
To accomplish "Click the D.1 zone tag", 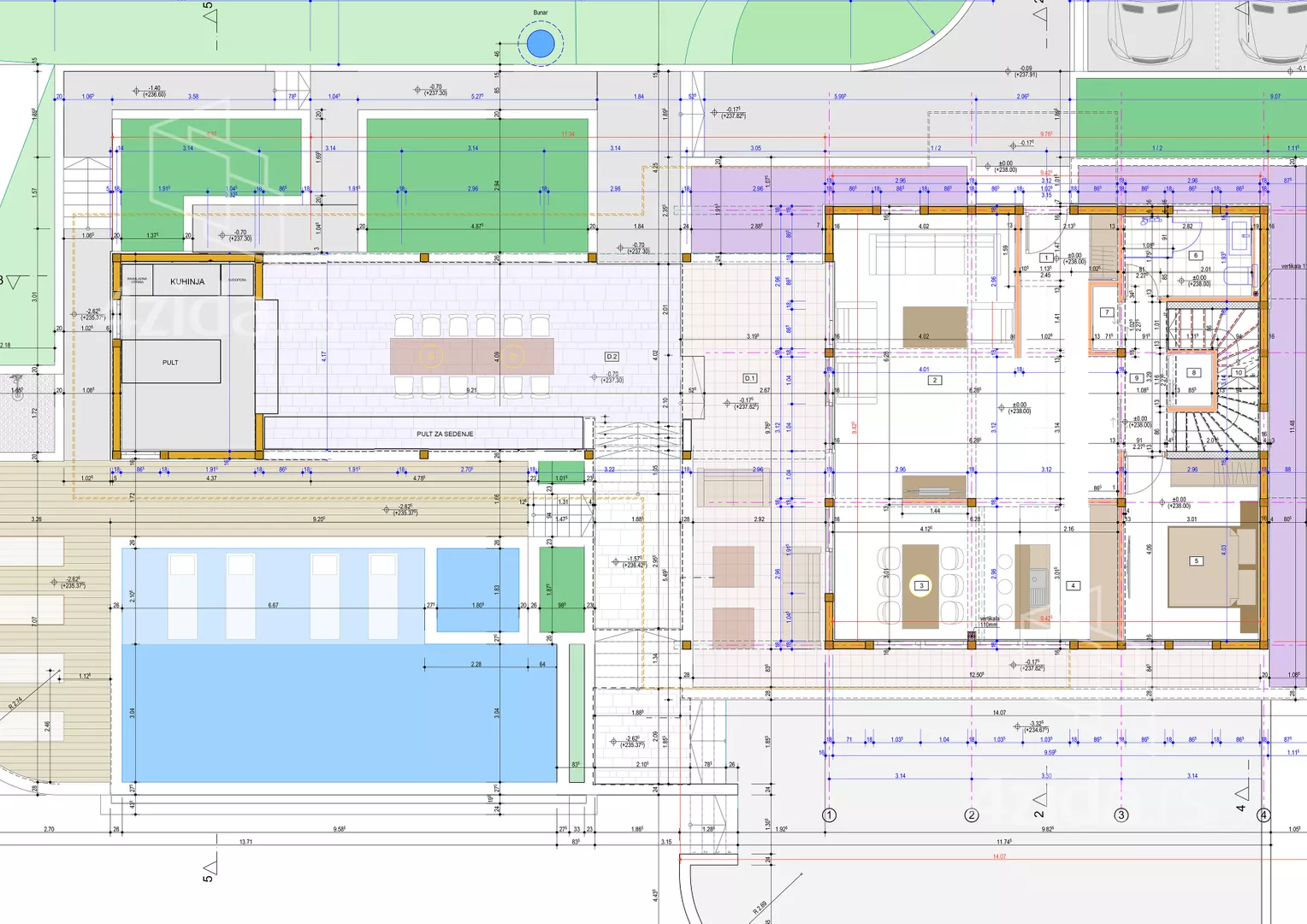I will click(749, 378).
